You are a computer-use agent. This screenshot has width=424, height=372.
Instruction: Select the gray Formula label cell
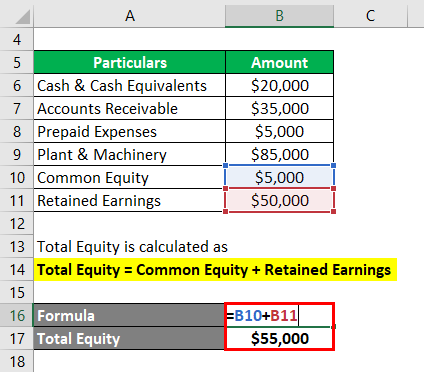(x=129, y=315)
